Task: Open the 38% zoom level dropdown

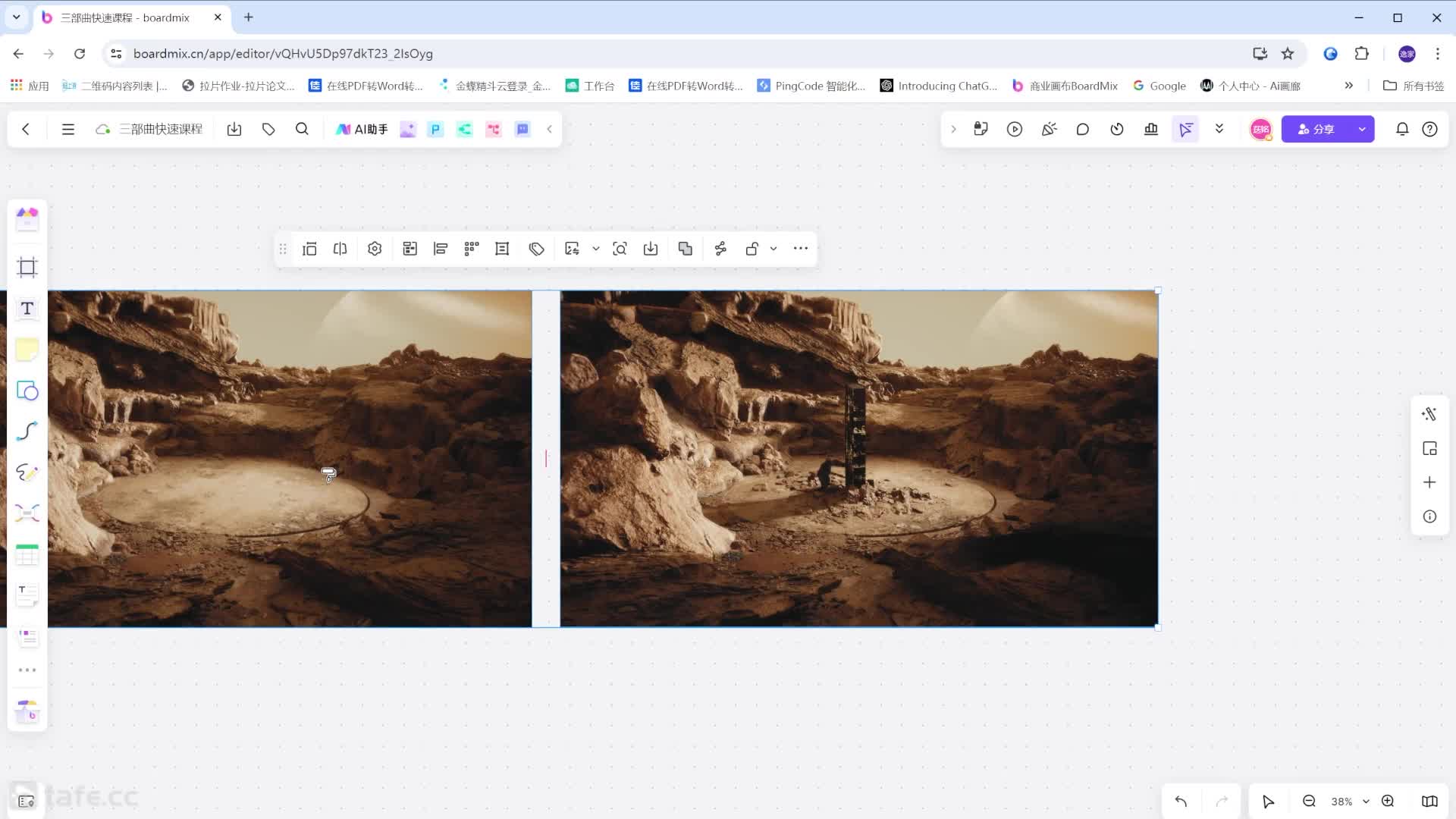Action: point(1350,802)
